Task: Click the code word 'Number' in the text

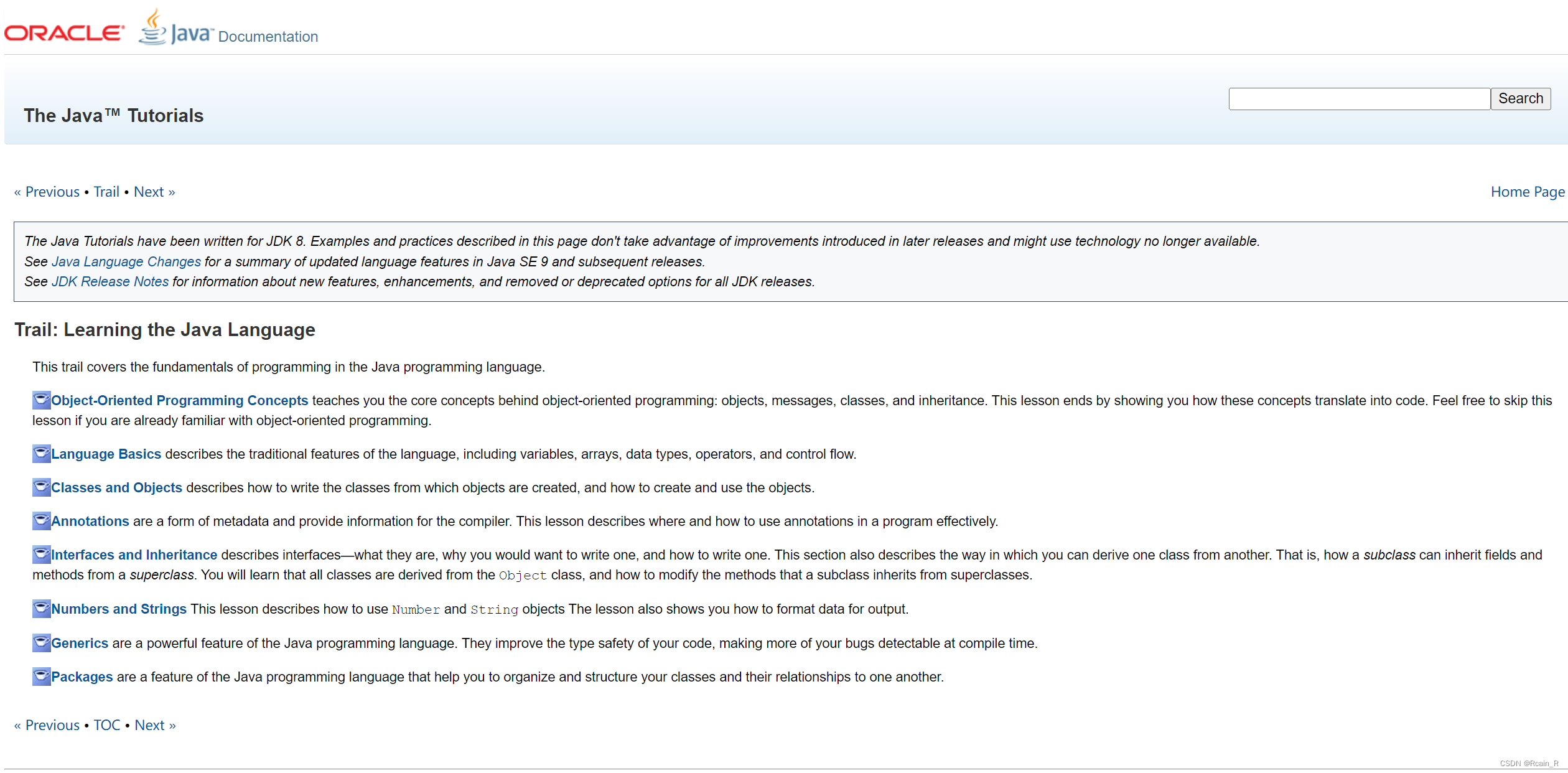Action: pyautogui.click(x=416, y=609)
